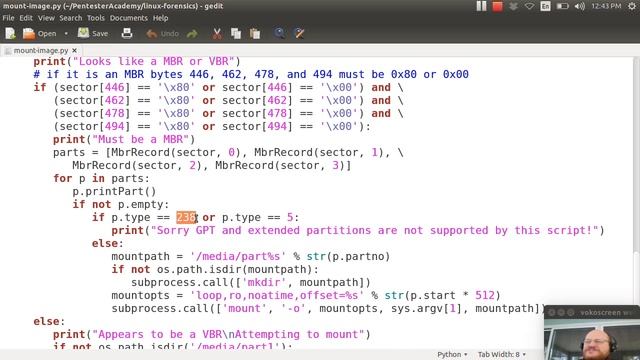This screenshot has height=360, width=640.
Task: Open the Tools menu
Action: click(96, 18)
